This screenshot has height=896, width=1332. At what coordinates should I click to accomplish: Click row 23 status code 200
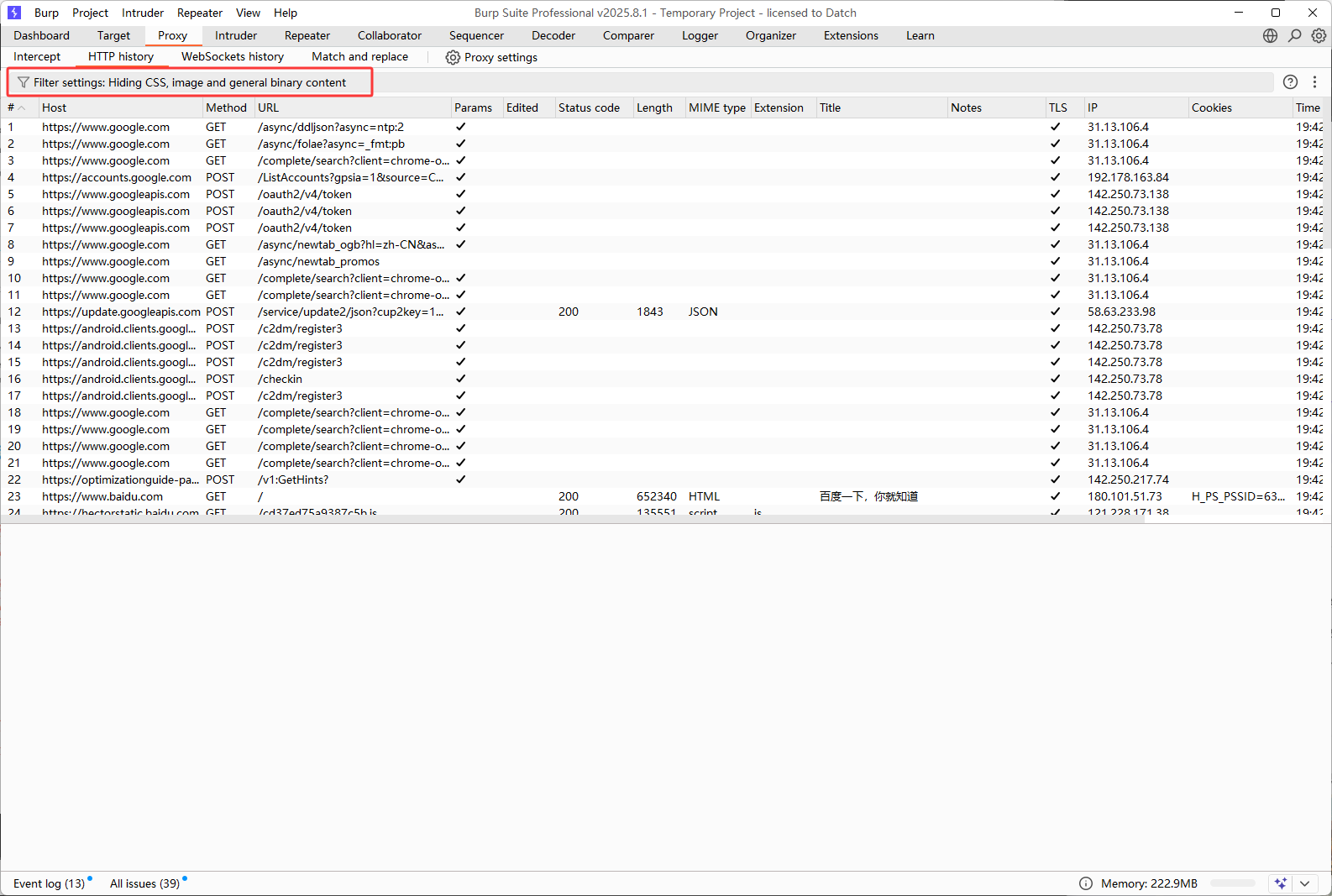pos(569,496)
